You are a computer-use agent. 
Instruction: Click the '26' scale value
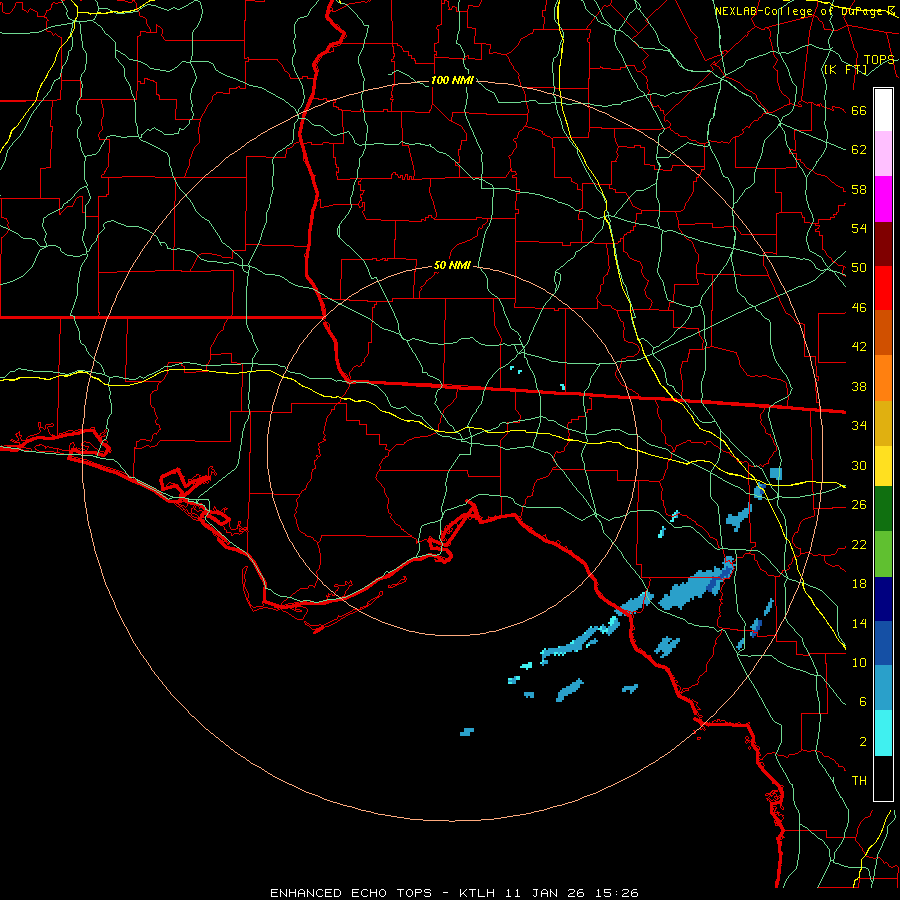click(859, 505)
